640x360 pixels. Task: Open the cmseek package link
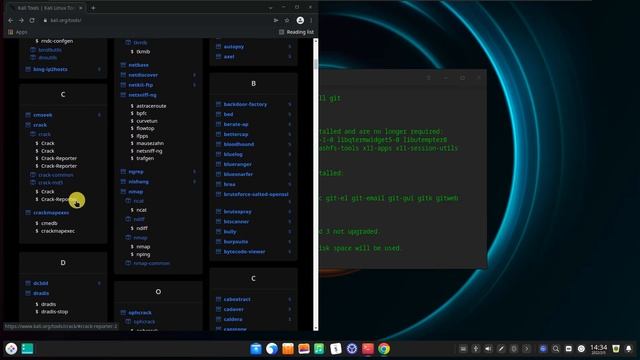(42, 115)
